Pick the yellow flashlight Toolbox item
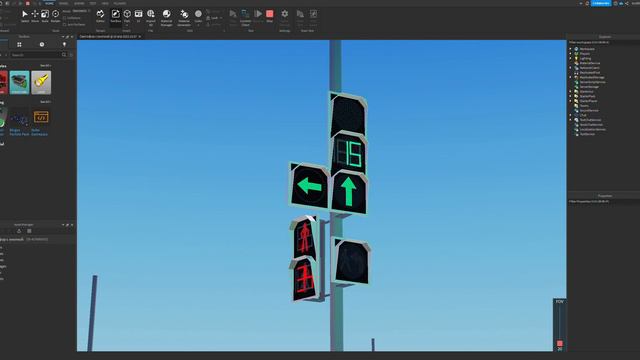Screen dimensions: 640x360 [x=41, y=82]
